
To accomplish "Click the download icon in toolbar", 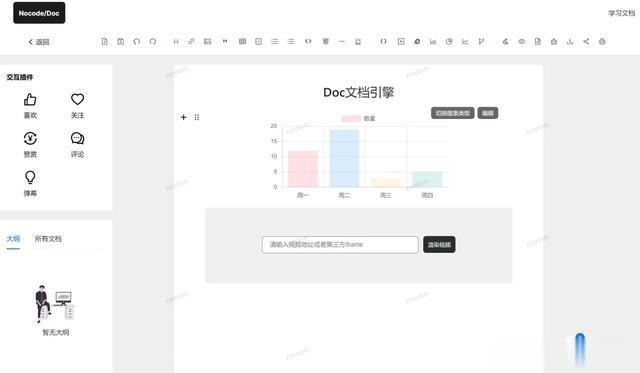I will coord(570,41).
